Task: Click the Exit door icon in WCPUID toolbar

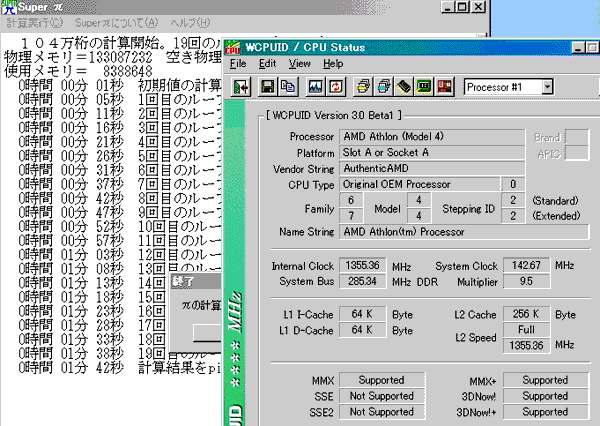Action: (x=241, y=87)
